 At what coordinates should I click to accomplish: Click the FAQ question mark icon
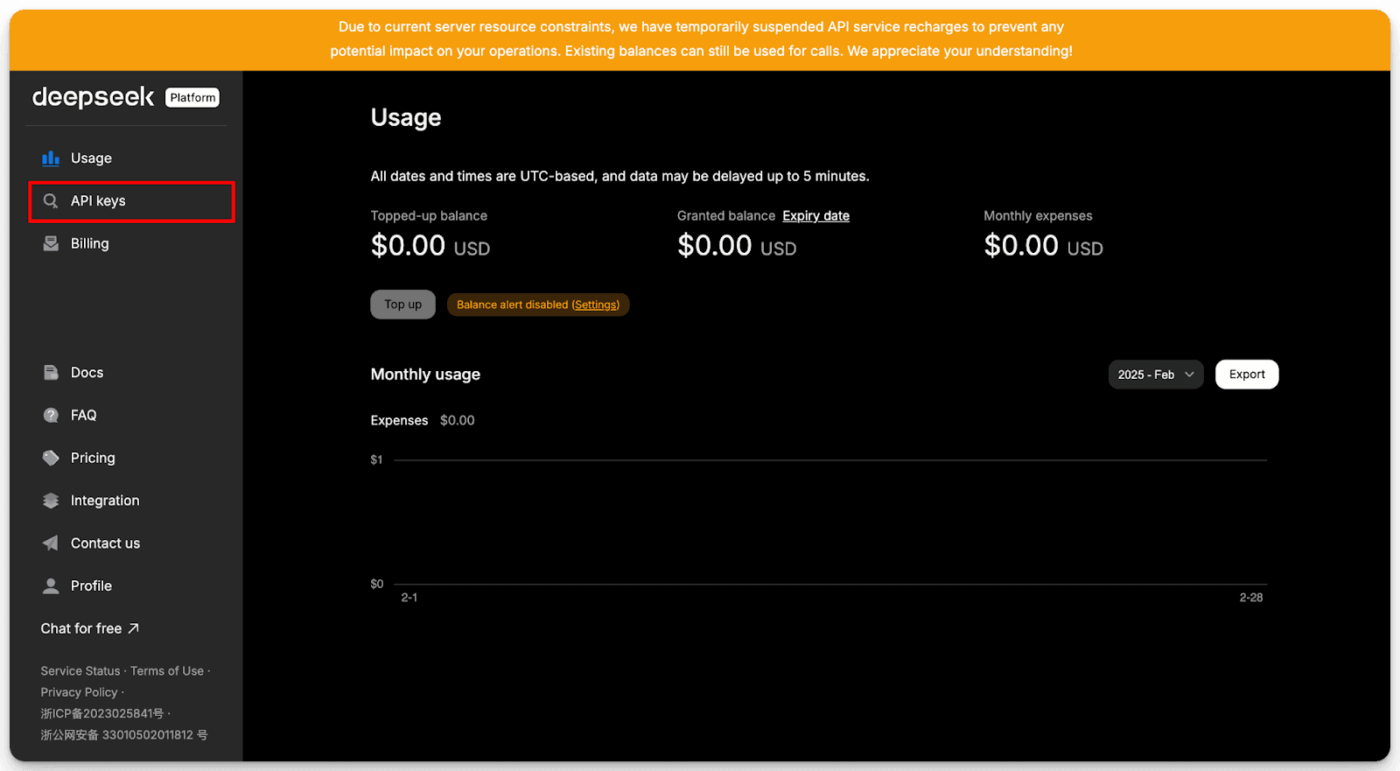[x=50, y=415]
